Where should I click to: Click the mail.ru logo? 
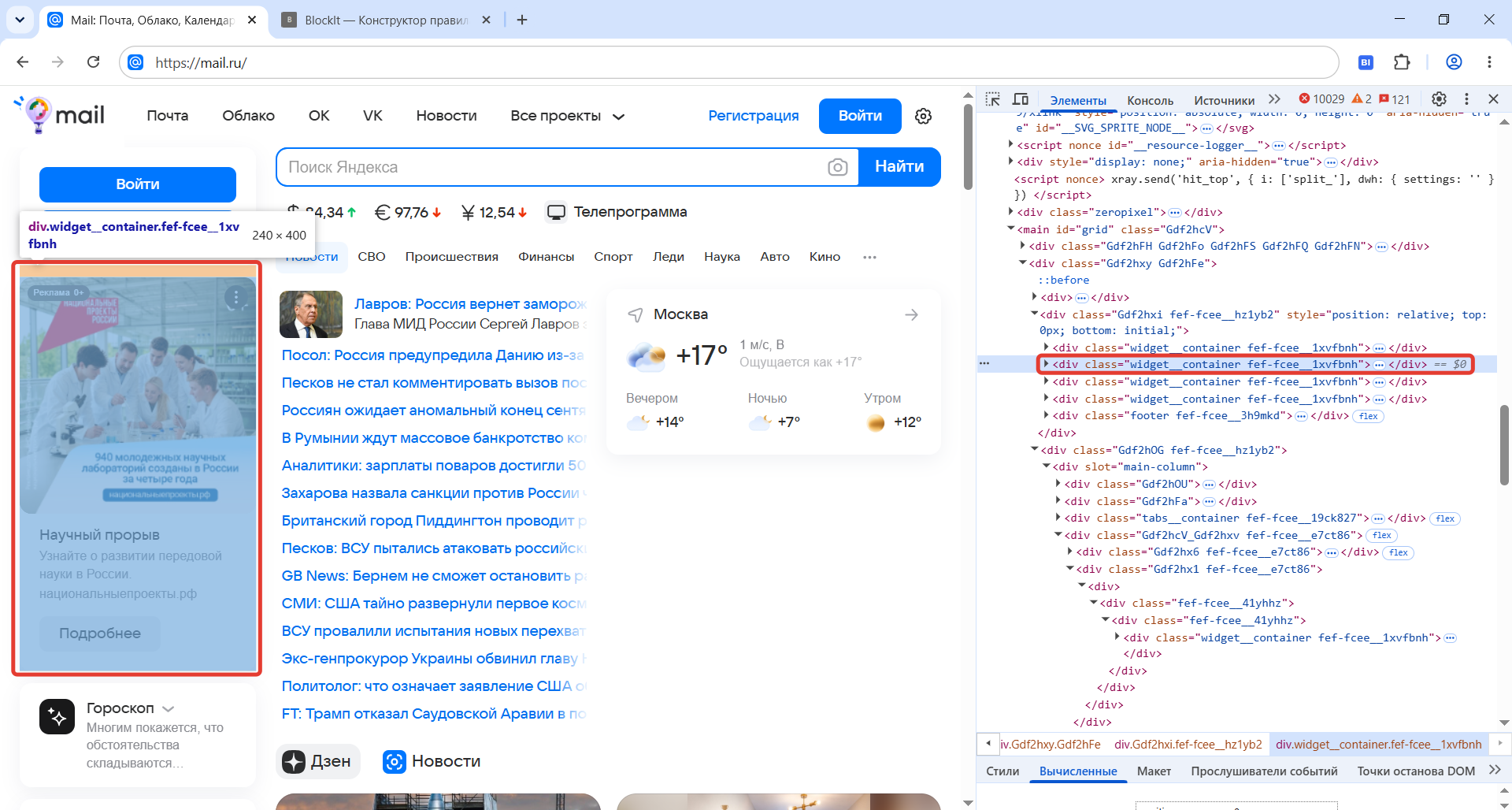click(x=59, y=115)
